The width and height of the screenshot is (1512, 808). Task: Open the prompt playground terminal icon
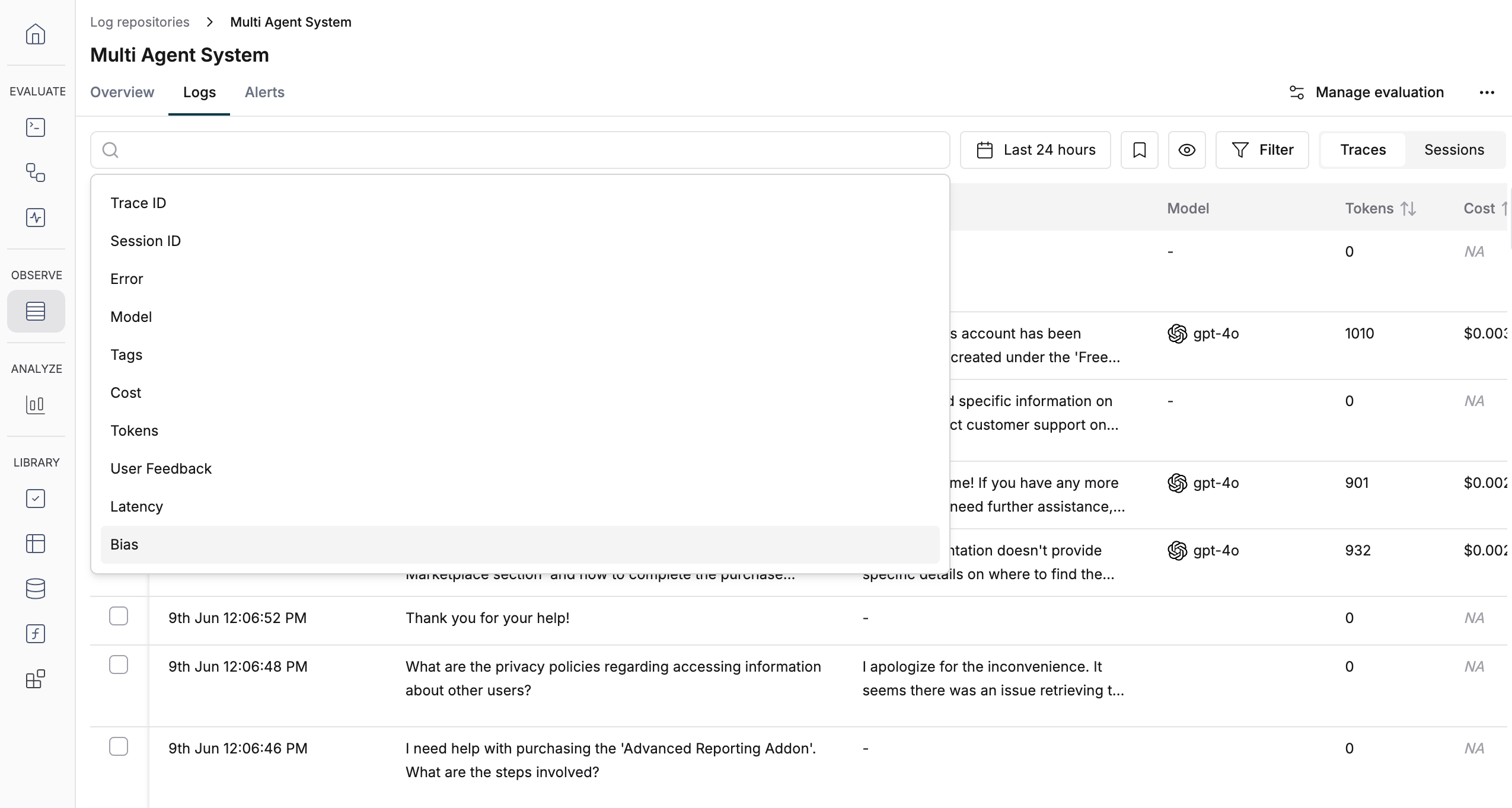(x=36, y=127)
